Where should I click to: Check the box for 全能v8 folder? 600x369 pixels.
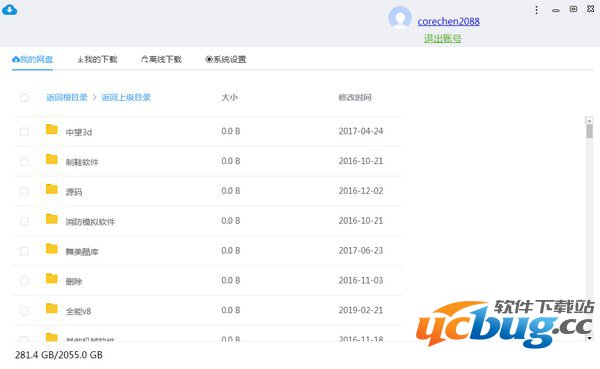24,311
